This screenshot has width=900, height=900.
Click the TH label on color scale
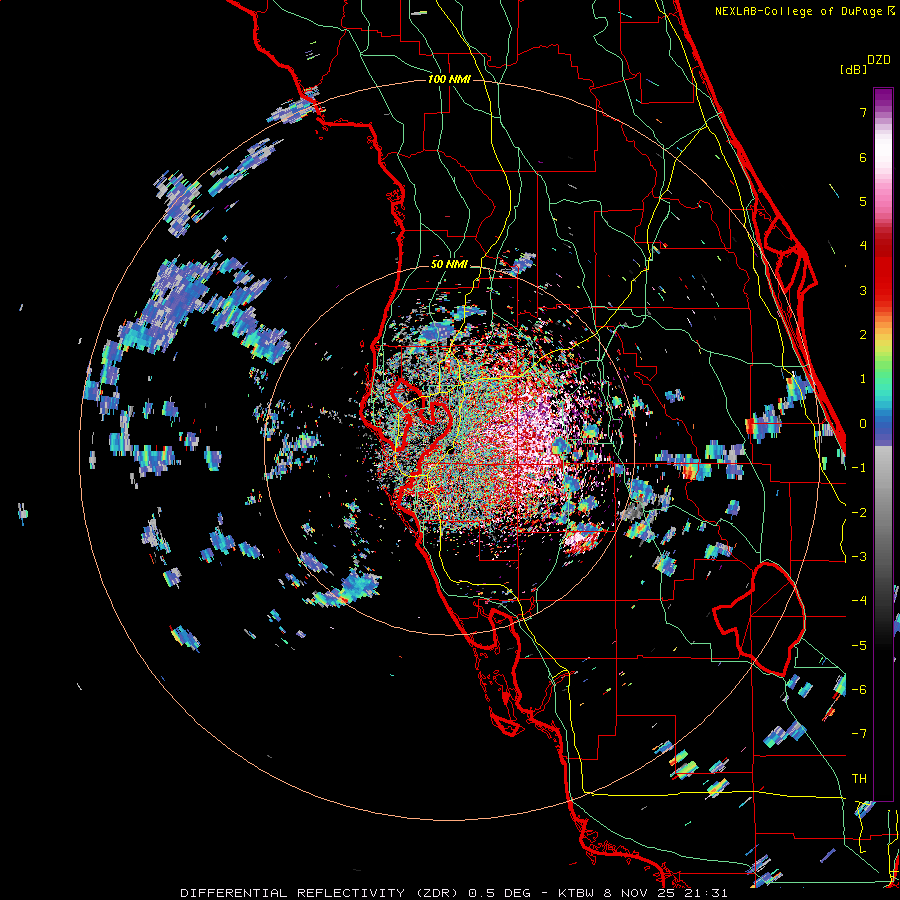[859, 779]
